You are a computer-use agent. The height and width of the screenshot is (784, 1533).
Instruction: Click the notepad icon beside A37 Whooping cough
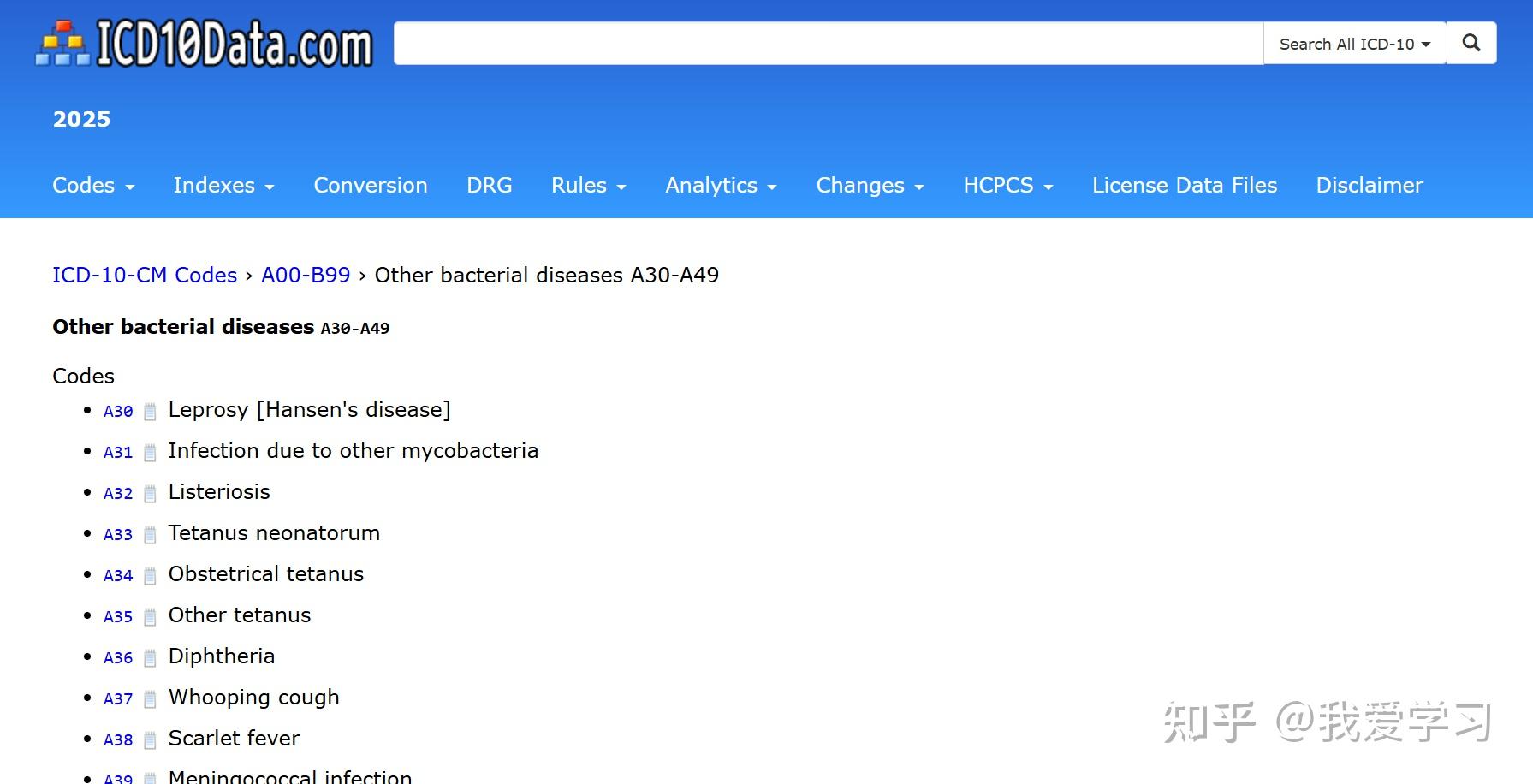point(150,699)
